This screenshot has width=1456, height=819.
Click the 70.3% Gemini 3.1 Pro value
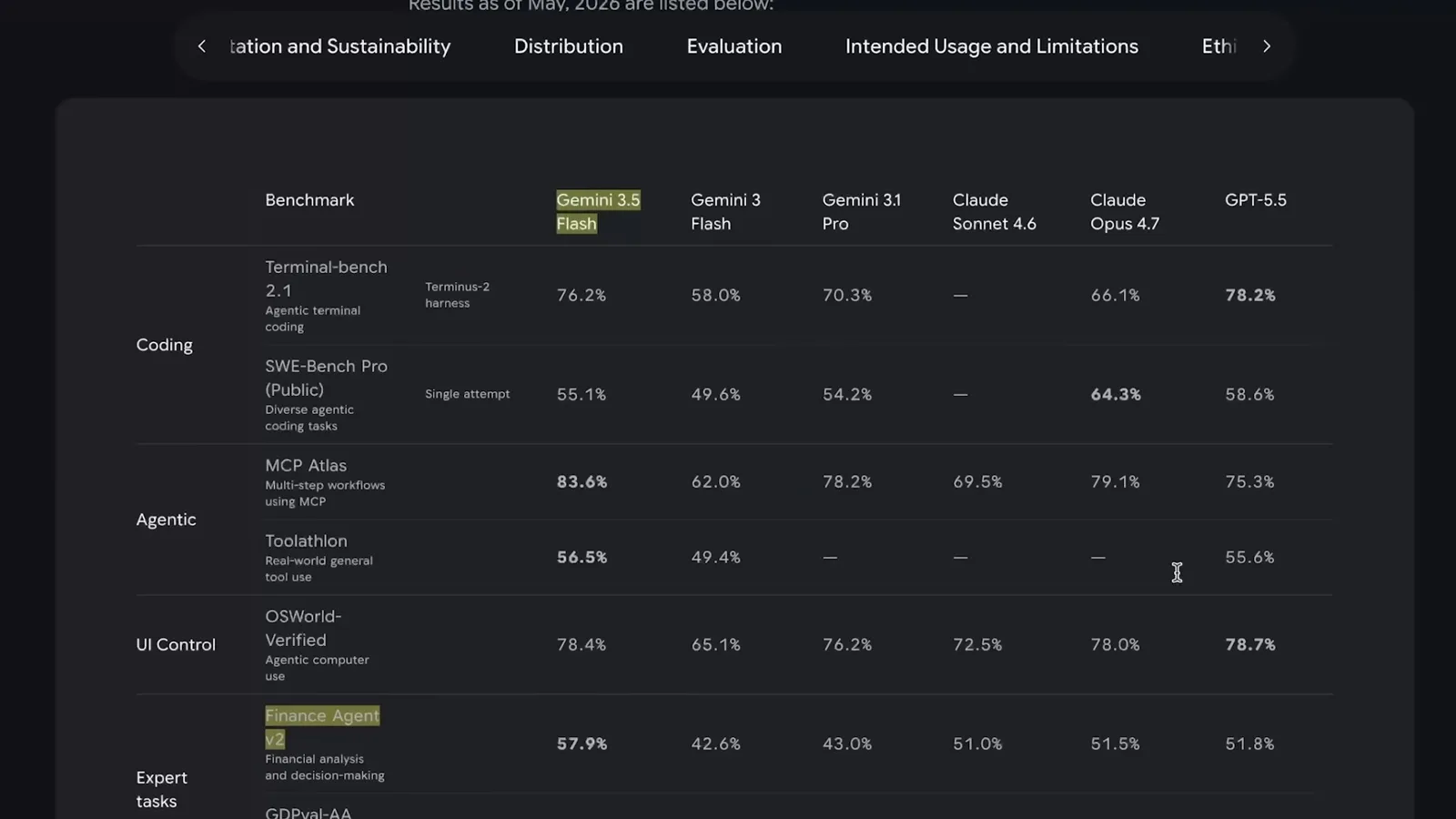click(x=847, y=295)
